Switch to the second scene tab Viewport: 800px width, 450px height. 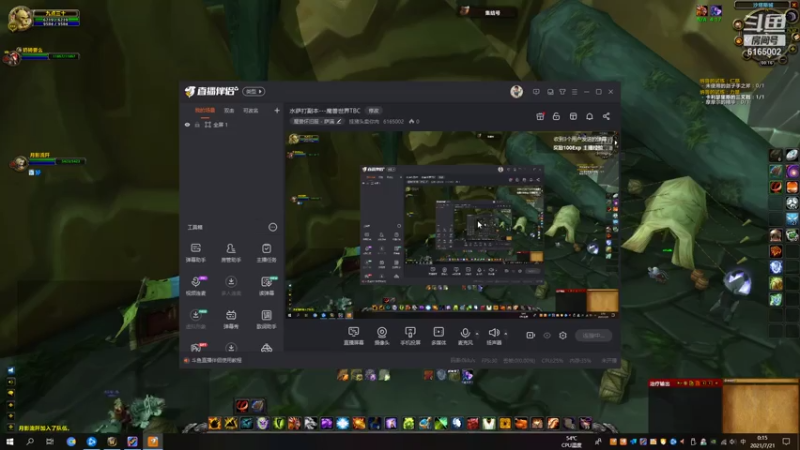pyautogui.click(x=229, y=110)
